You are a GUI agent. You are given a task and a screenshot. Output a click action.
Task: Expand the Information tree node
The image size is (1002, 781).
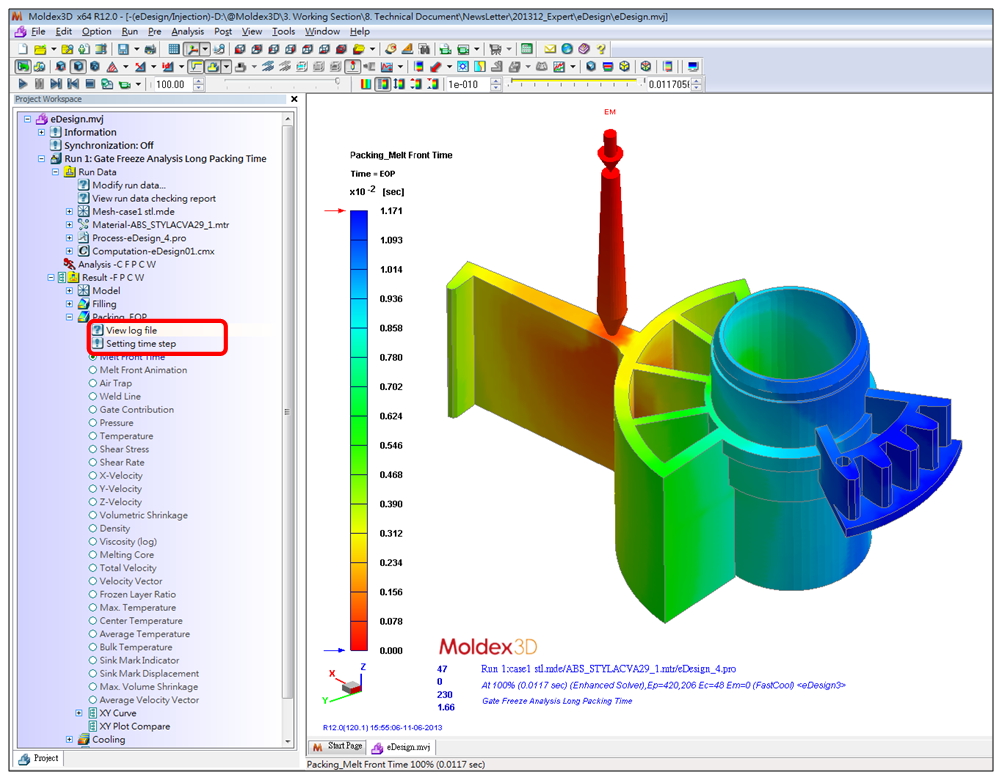pos(42,132)
